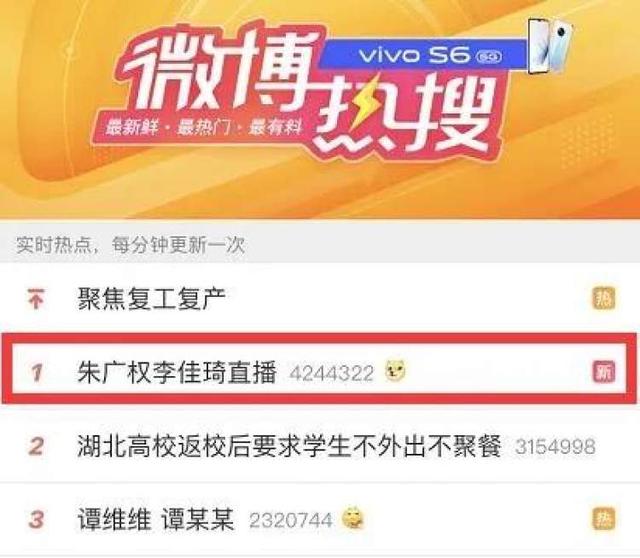Click rank number 2
Image resolution: width=640 pixels, height=558 pixels.
coord(36,446)
